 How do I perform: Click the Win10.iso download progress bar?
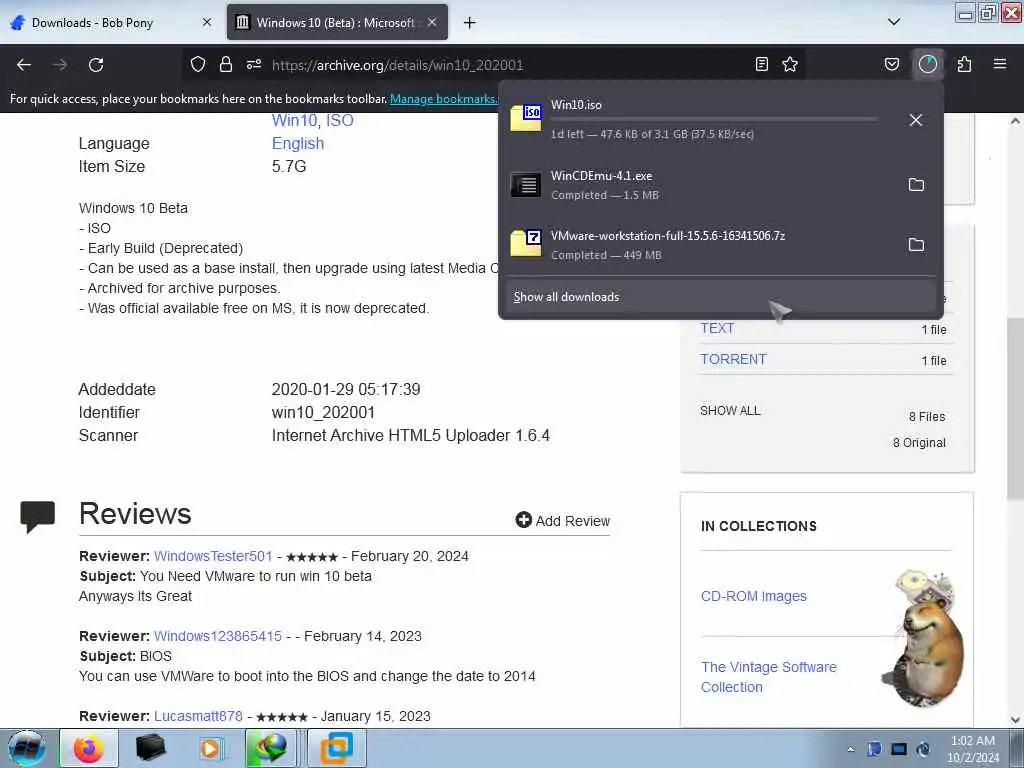(x=714, y=120)
